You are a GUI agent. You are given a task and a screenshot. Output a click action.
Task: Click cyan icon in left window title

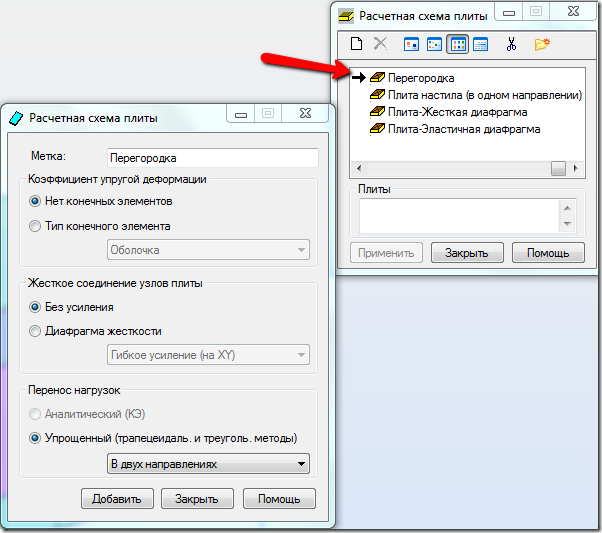click(x=16, y=118)
